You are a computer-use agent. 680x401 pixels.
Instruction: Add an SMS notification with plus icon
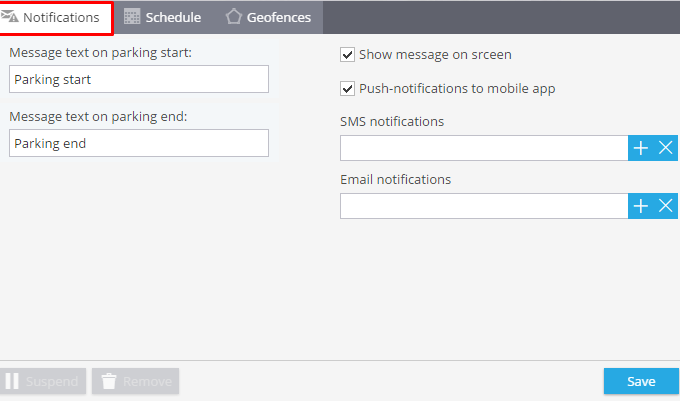641,148
